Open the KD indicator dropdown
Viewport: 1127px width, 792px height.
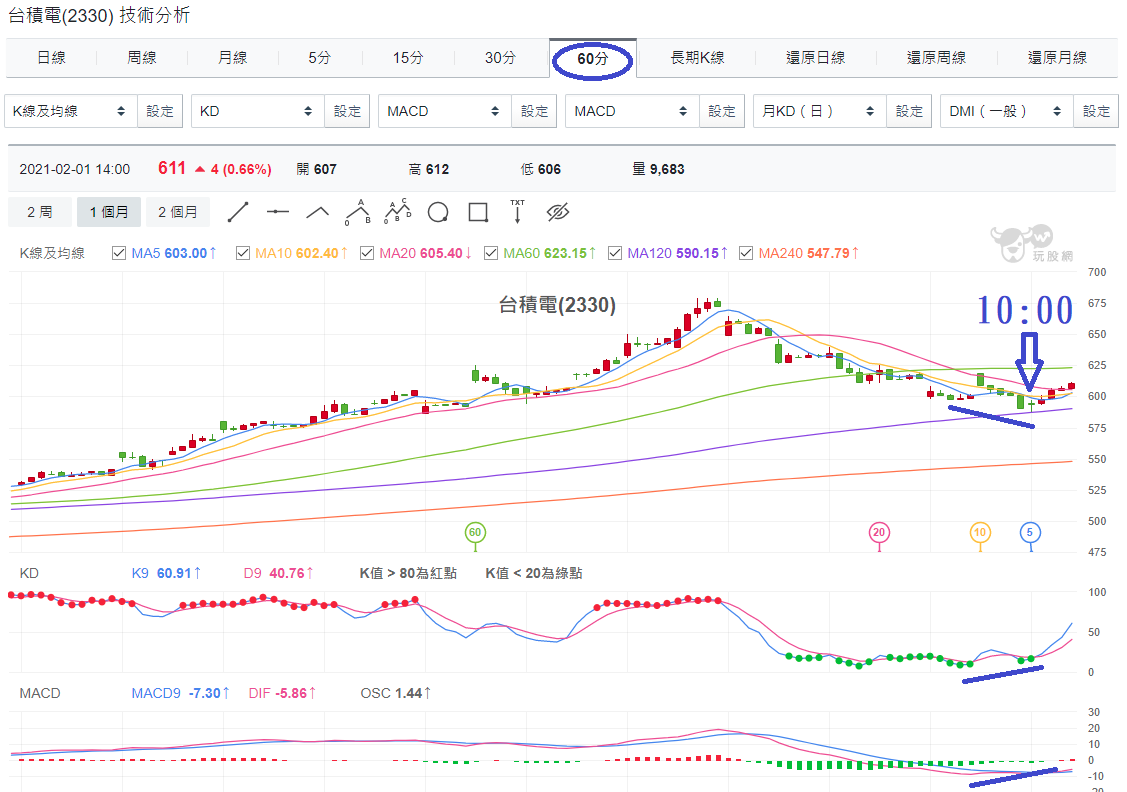(x=257, y=111)
